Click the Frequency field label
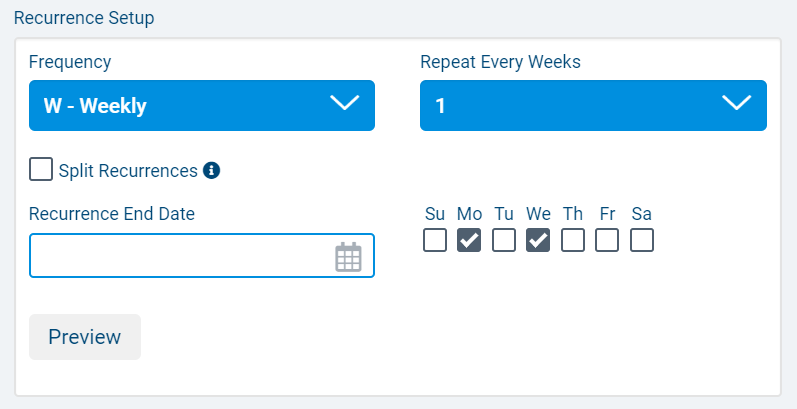The height and width of the screenshot is (409, 797). (x=70, y=62)
